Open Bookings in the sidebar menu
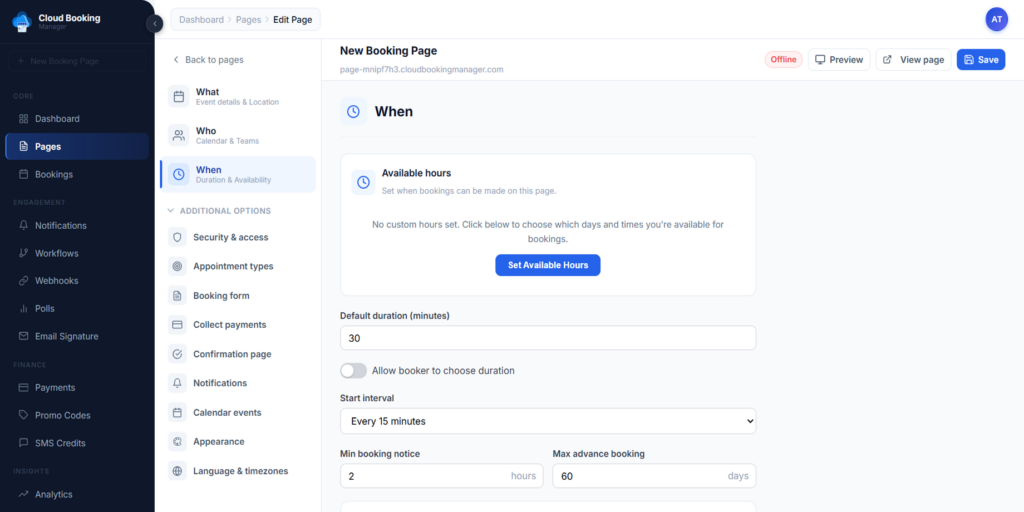Screen dimensions: 1024x512 [x=54, y=174]
